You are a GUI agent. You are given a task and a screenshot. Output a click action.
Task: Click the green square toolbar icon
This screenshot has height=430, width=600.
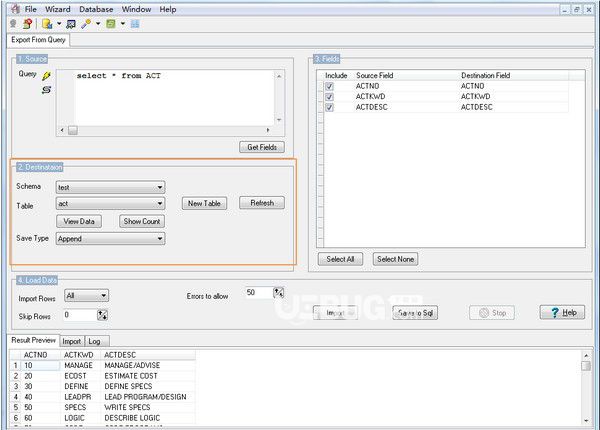click(111, 24)
